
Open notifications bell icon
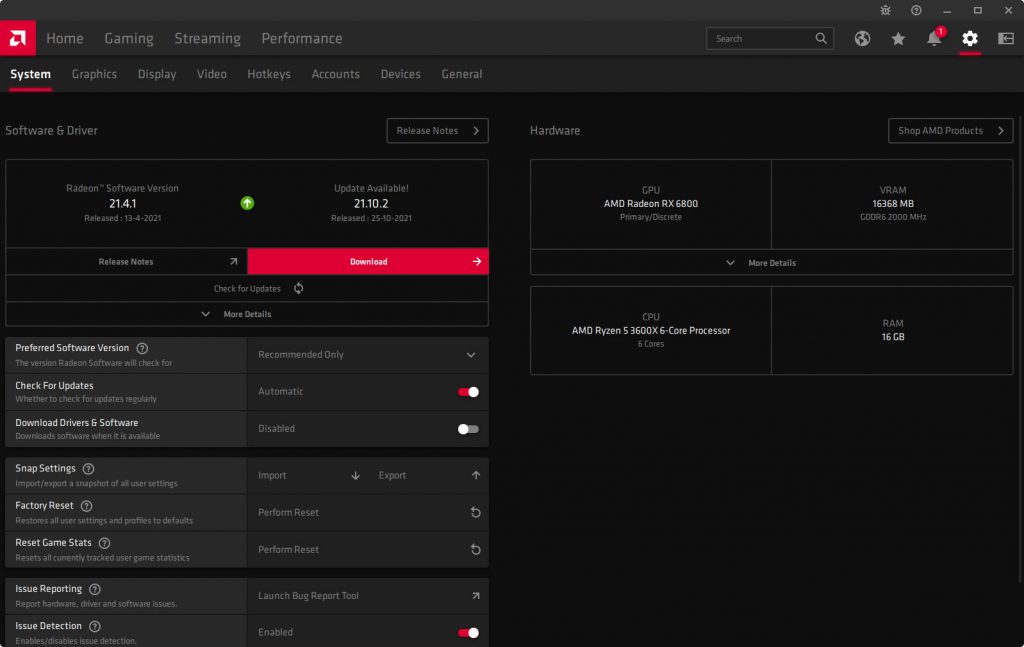point(934,39)
